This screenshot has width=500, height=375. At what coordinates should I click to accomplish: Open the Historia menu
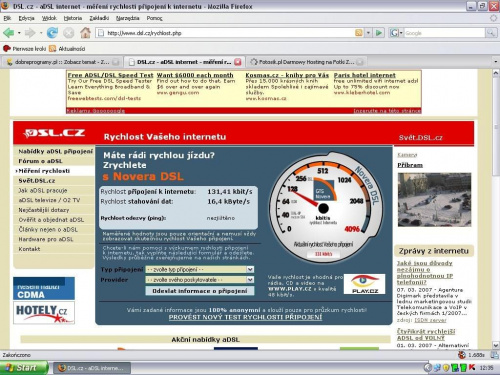(x=73, y=18)
